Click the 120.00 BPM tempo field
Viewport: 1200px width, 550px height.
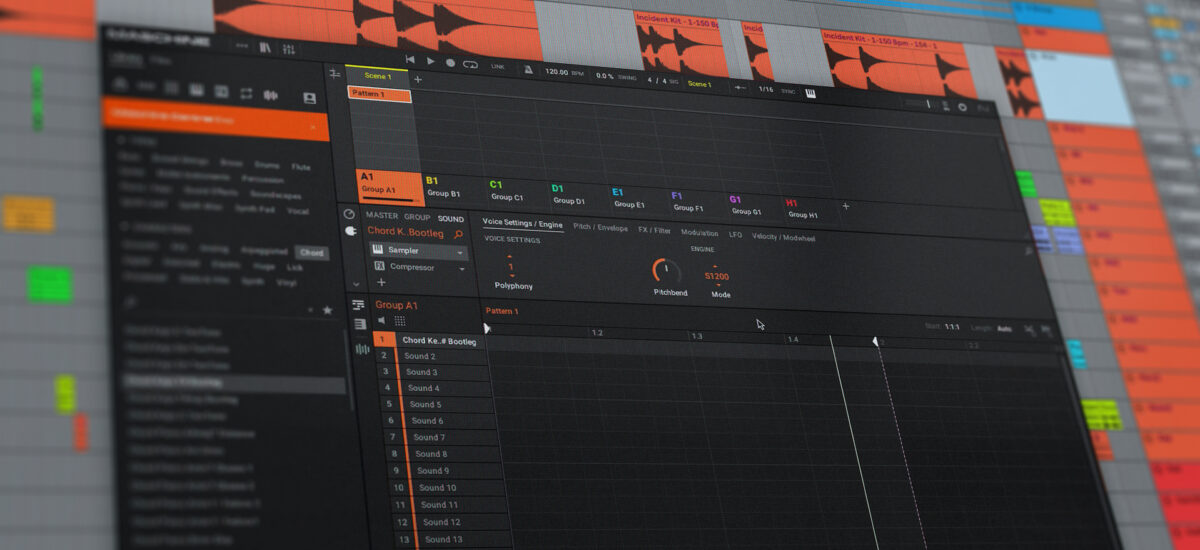pos(556,72)
